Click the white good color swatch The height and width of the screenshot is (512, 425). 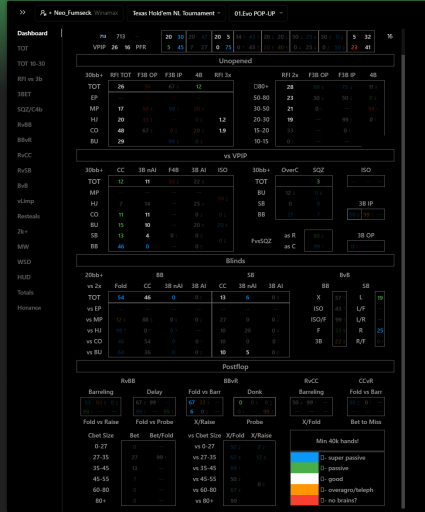pos(305,479)
